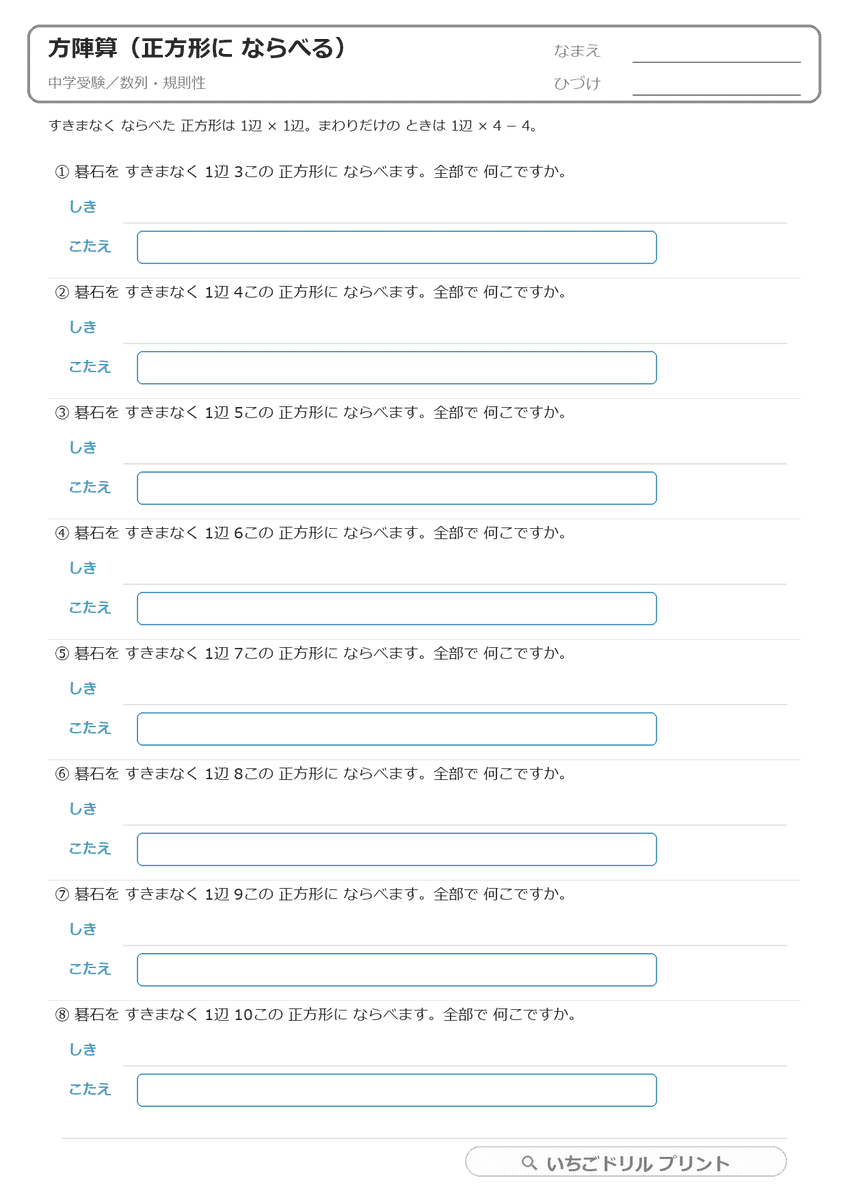
Task: Select the こたえ box for question ⑥
Action: click(x=397, y=849)
